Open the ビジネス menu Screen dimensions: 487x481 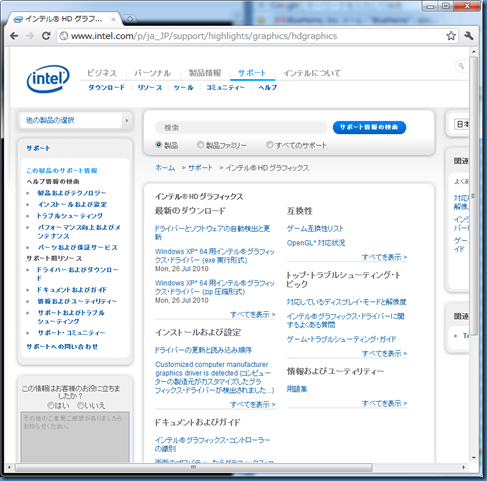[x=102, y=73]
